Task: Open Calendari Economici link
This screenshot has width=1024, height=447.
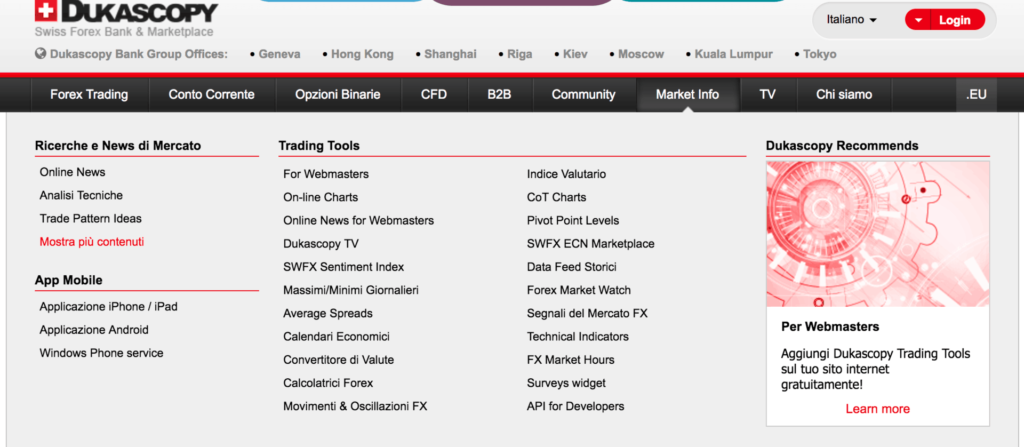Action: [x=336, y=337]
